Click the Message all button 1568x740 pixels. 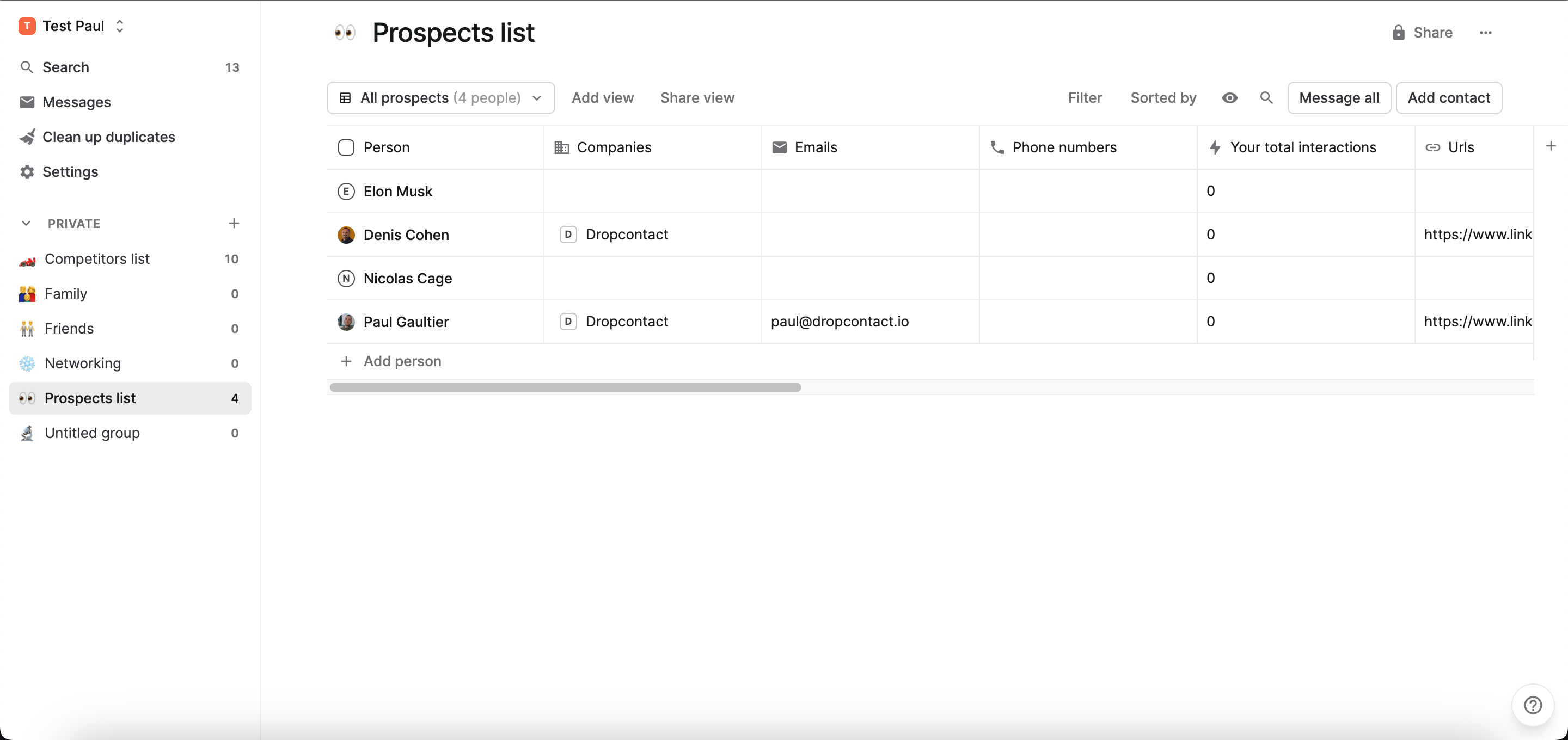(x=1339, y=98)
